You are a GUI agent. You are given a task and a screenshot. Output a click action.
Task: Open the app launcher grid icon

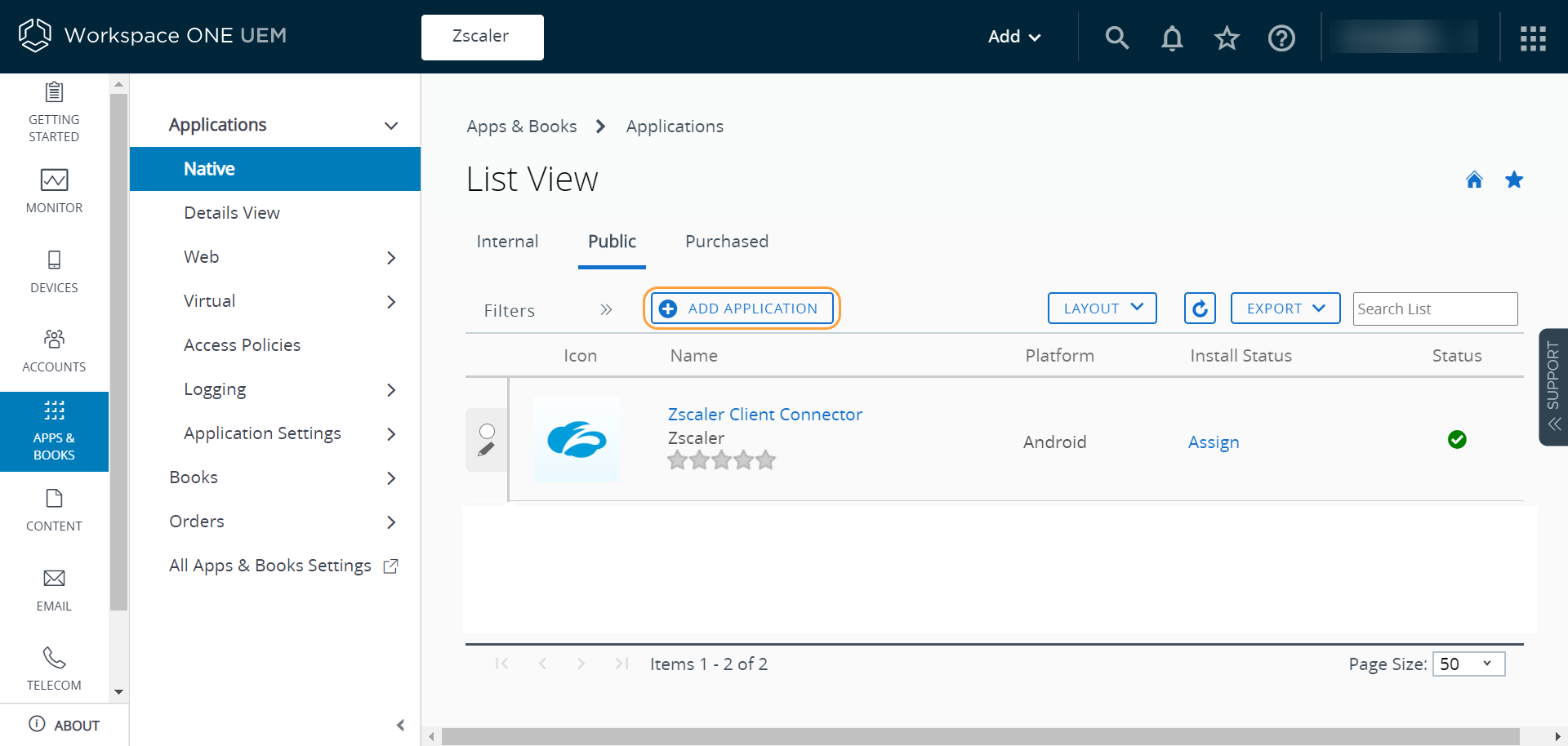click(x=1533, y=38)
